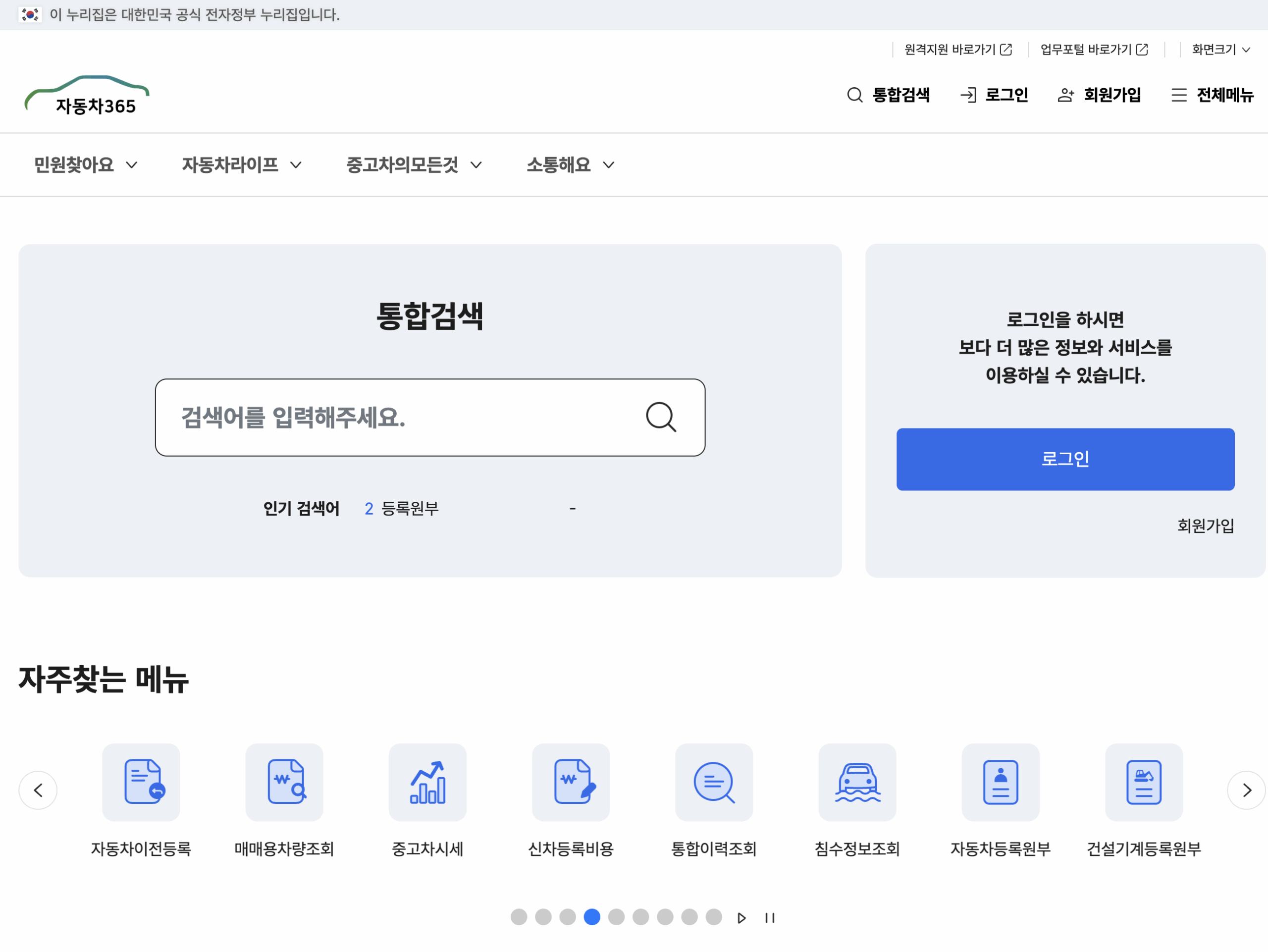The height and width of the screenshot is (952, 1268).
Task: Expand the 중고차의모든것 menu chevron
Action: tap(476, 165)
